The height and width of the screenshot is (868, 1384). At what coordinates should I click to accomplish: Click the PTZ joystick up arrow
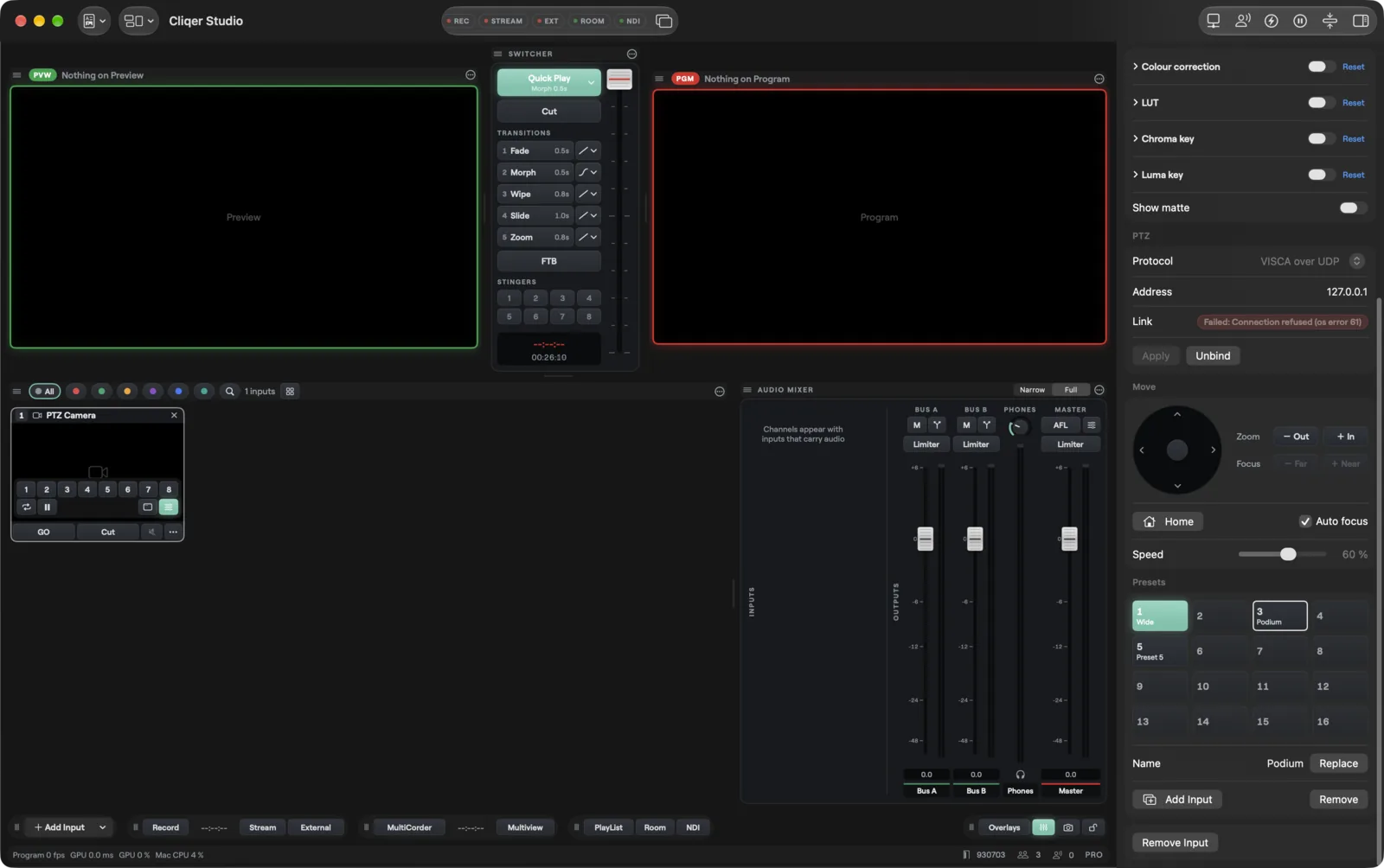pos(1177,415)
